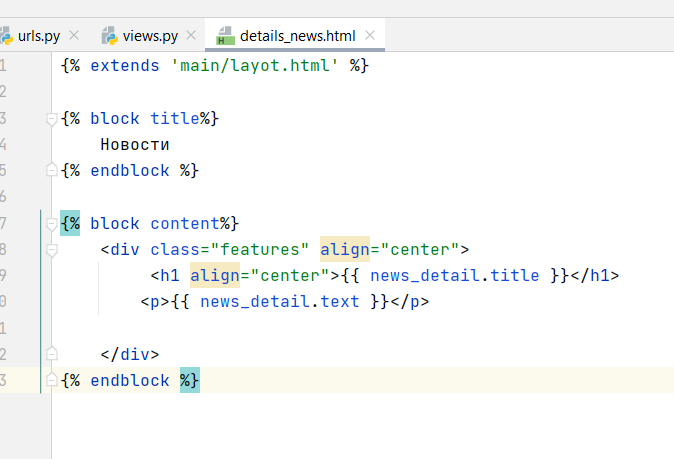Select the details_news.html tab

coord(297,36)
